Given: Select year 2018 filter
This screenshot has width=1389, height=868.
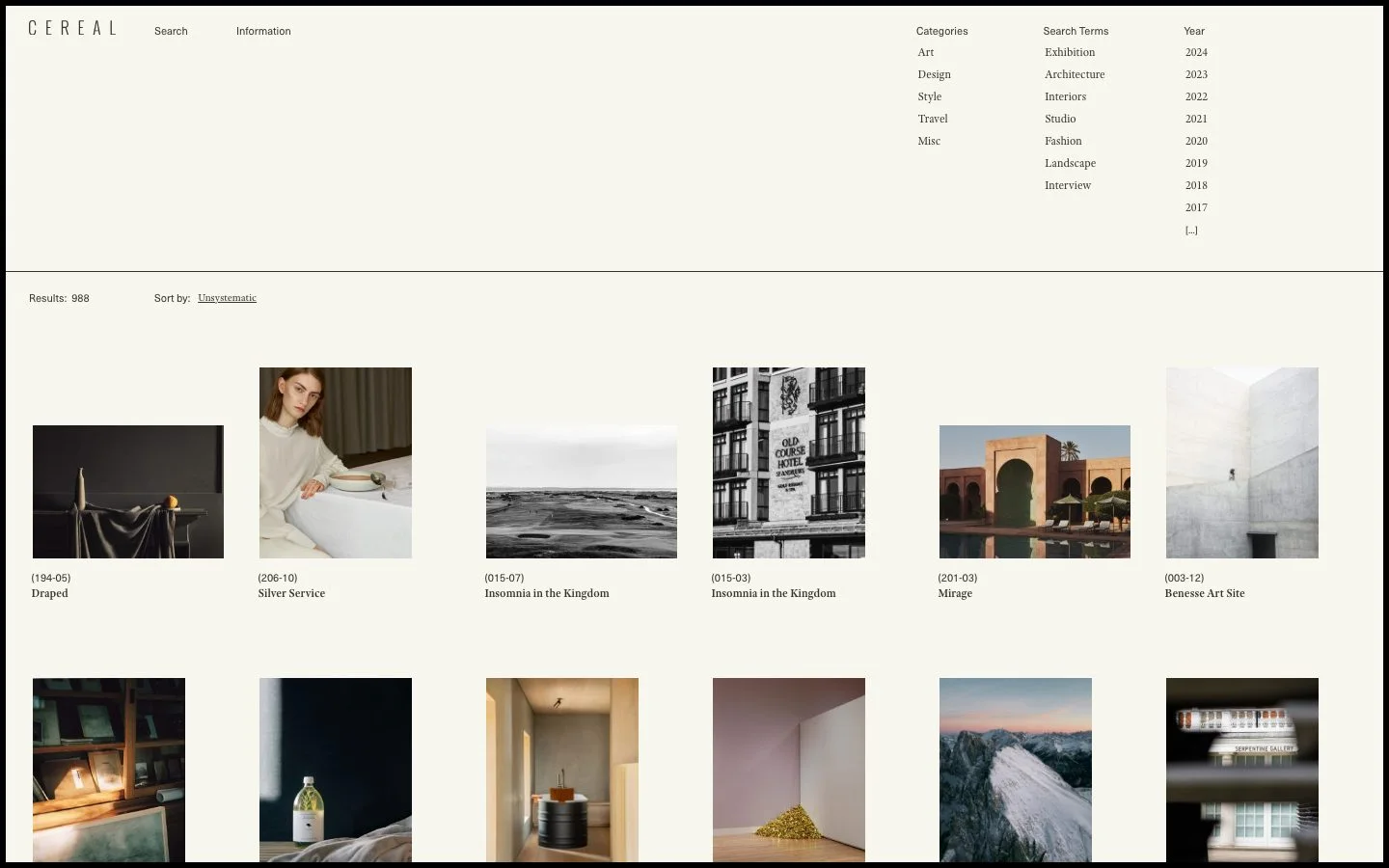Looking at the screenshot, I should tap(1196, 185).
